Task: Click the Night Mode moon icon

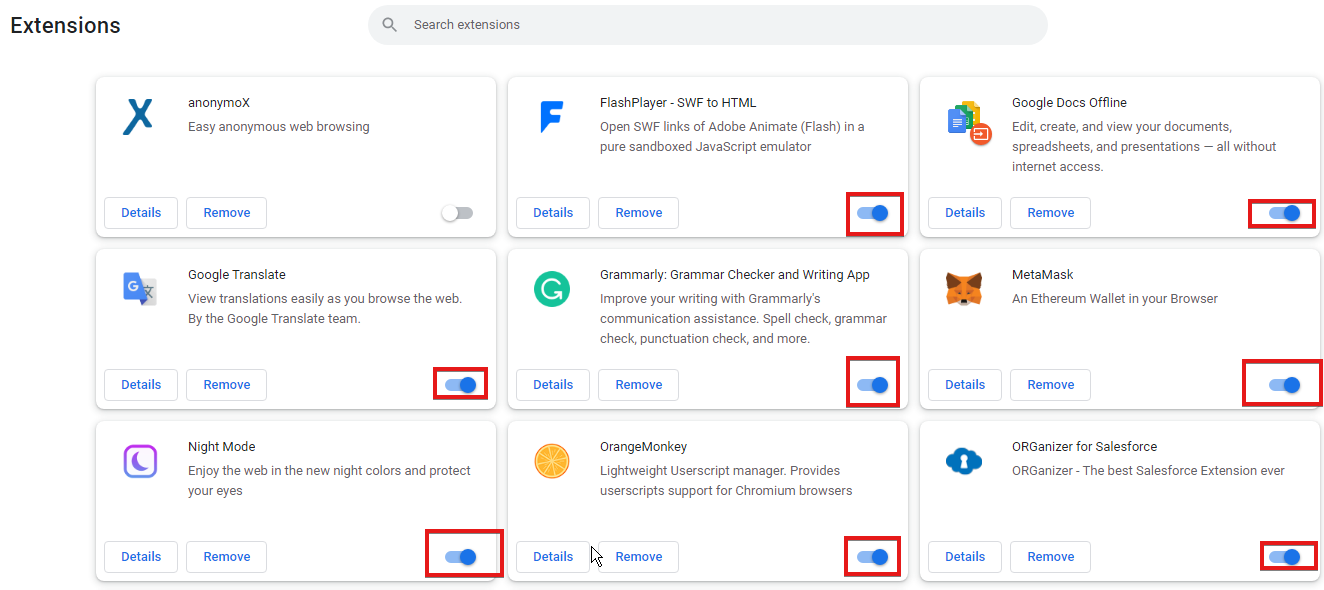Action: (140, 461)
